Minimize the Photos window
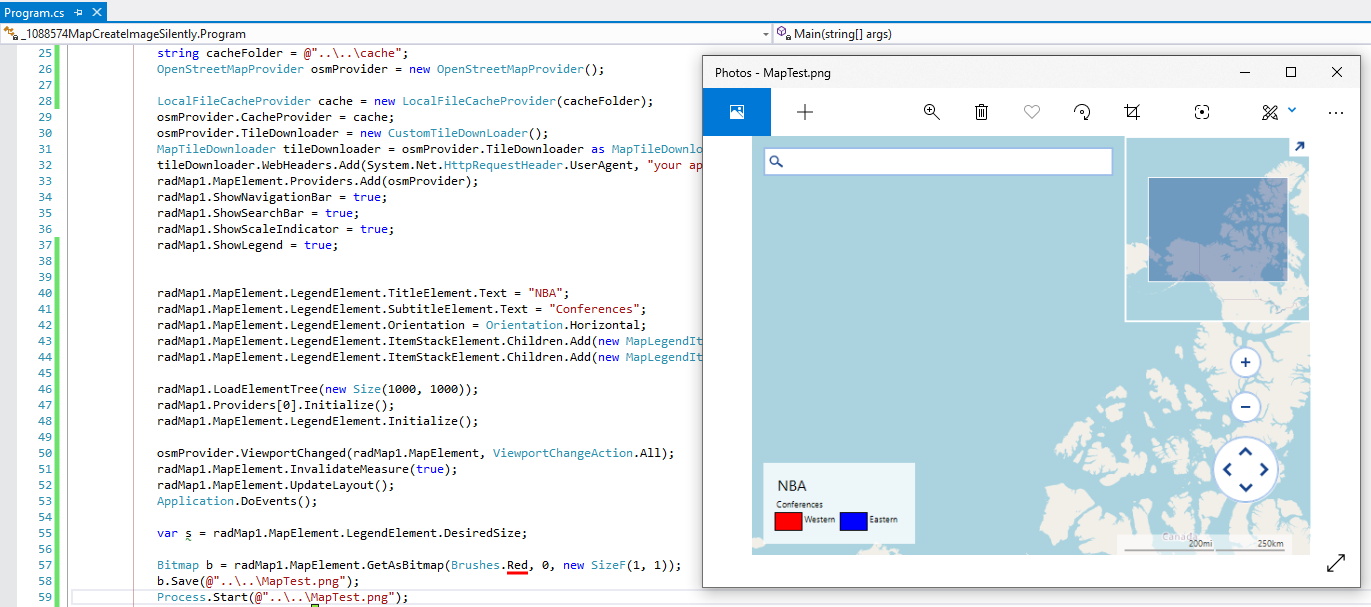This screenshot has width=1371, height=607. point(1245,72)
